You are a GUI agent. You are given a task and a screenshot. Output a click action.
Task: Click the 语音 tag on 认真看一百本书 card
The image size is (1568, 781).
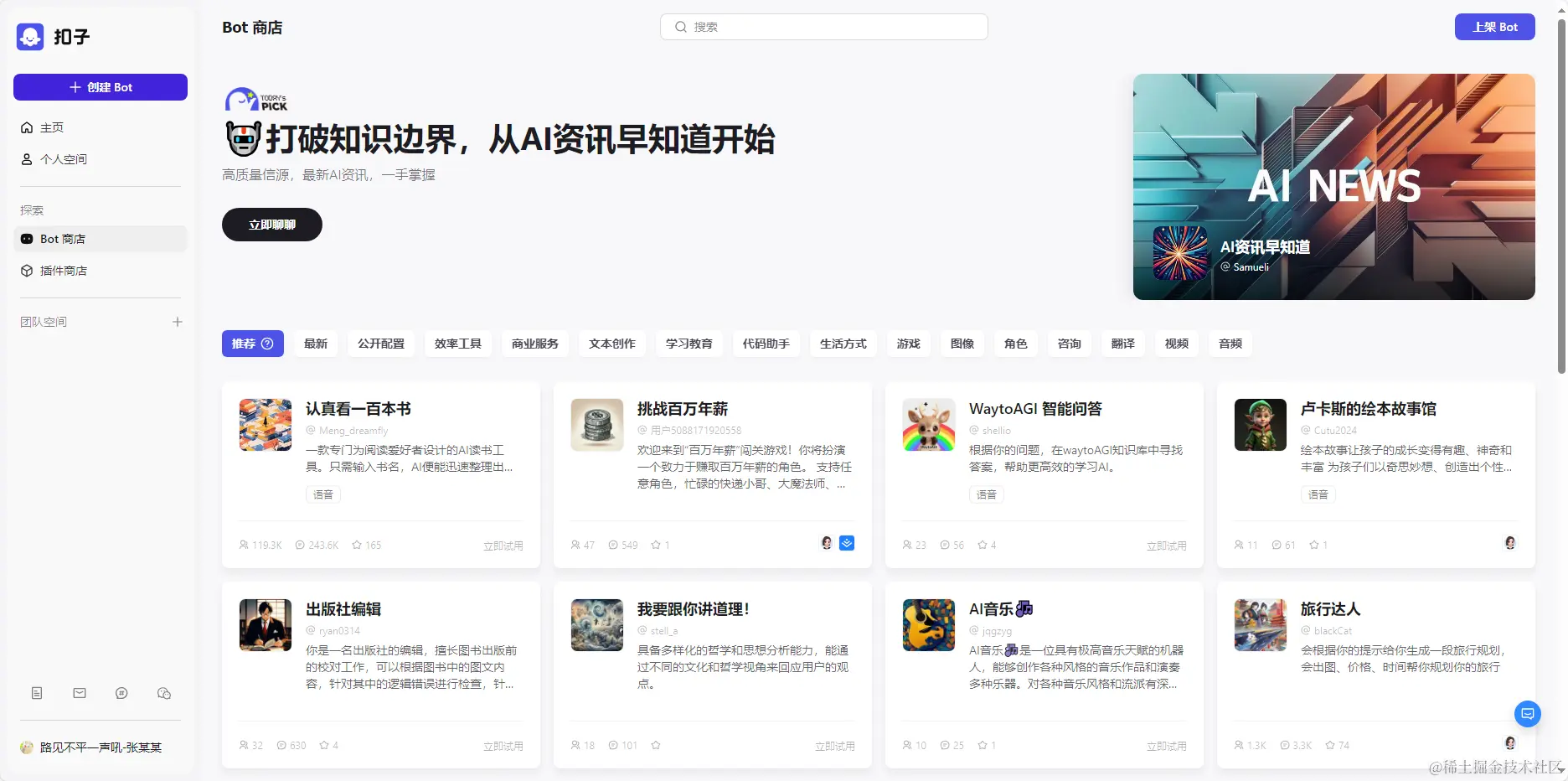[323, 494]
